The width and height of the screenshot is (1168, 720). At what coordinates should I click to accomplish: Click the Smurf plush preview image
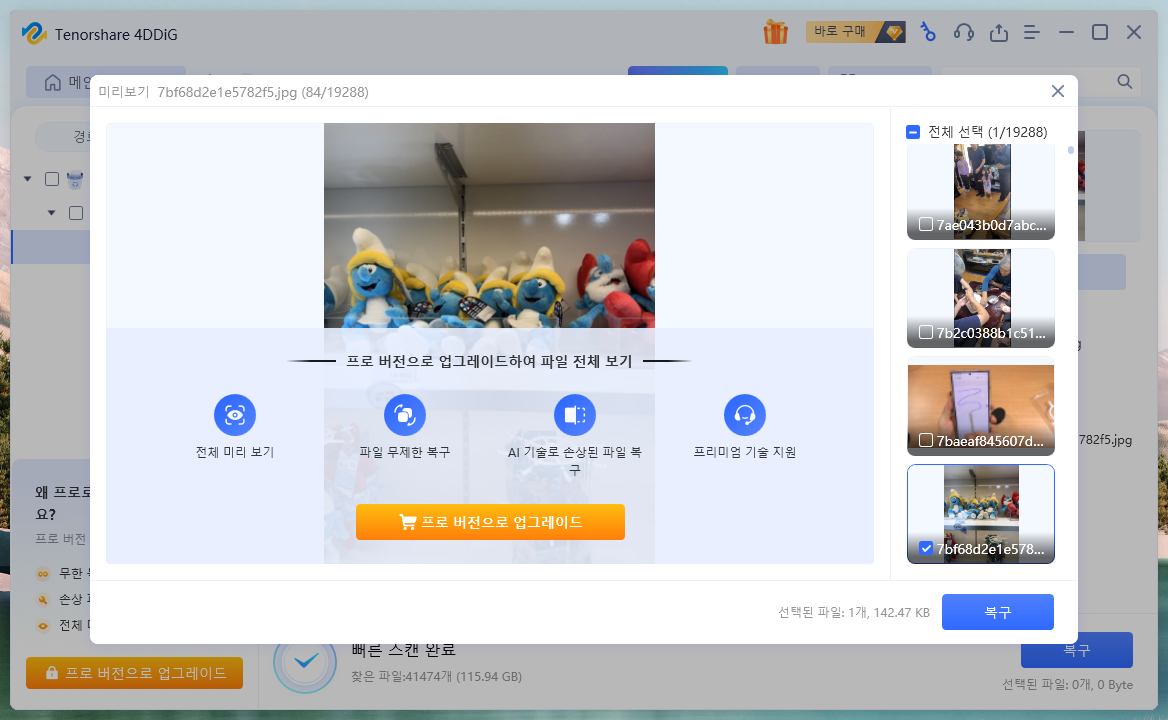pyautogui.click(x=489, y=225)
